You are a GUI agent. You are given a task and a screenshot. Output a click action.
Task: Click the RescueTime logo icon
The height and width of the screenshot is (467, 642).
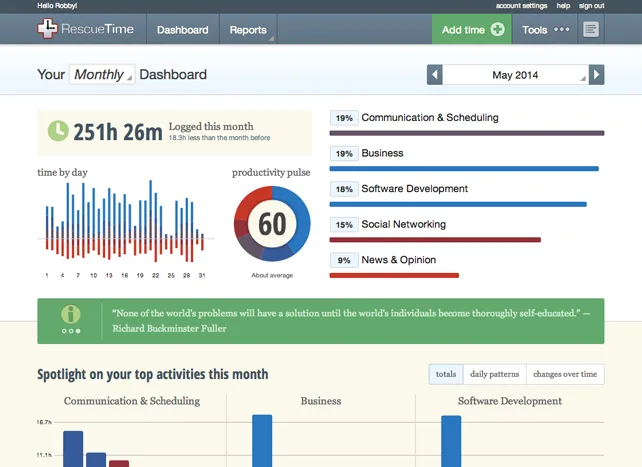[47, 29]
